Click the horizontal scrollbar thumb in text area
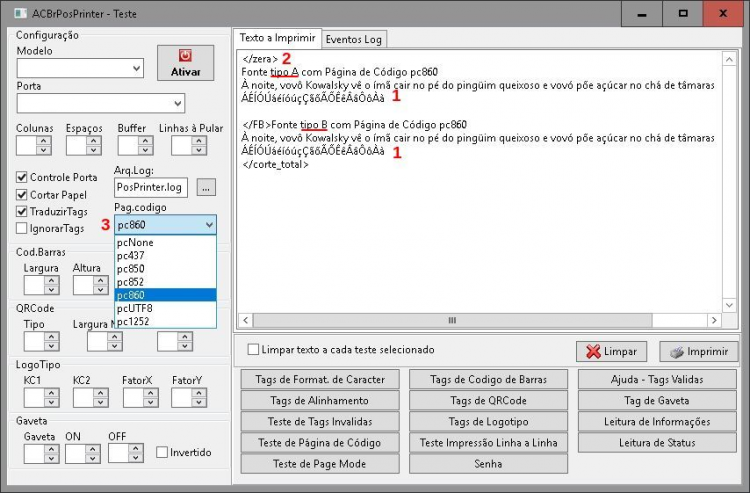The image size is (750, 493). (x=452, y=320)
